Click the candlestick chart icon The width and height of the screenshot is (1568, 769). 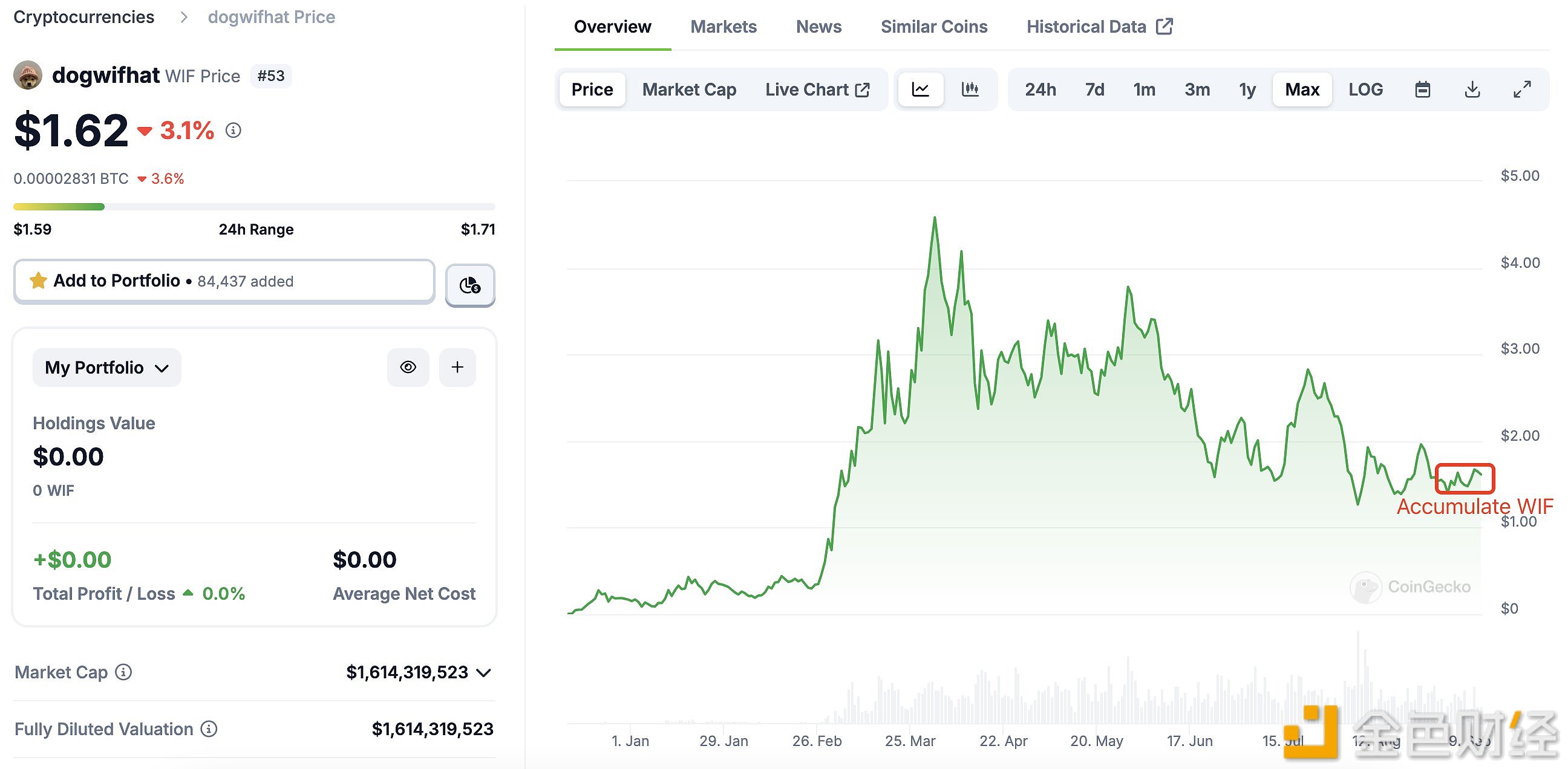[968, 89]
